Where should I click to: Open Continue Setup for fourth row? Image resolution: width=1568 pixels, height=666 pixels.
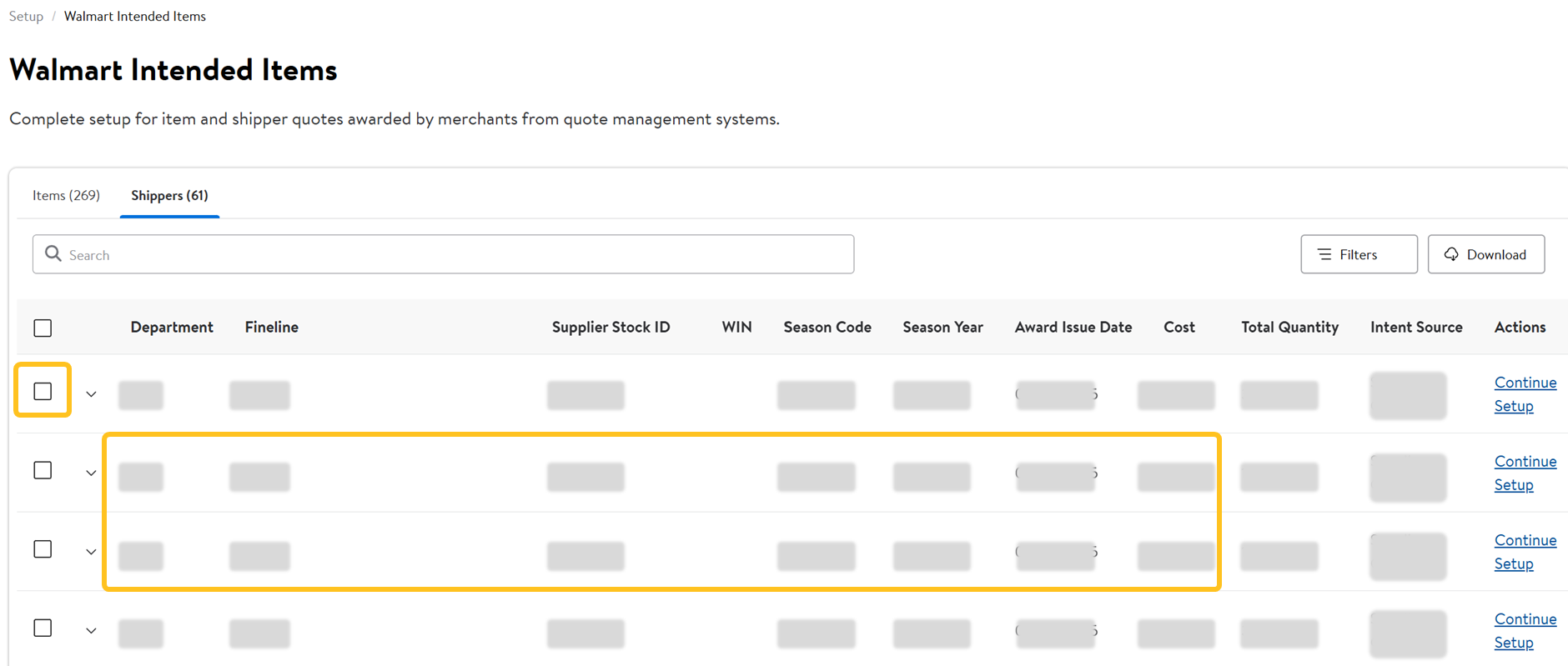pos(1525,630)
